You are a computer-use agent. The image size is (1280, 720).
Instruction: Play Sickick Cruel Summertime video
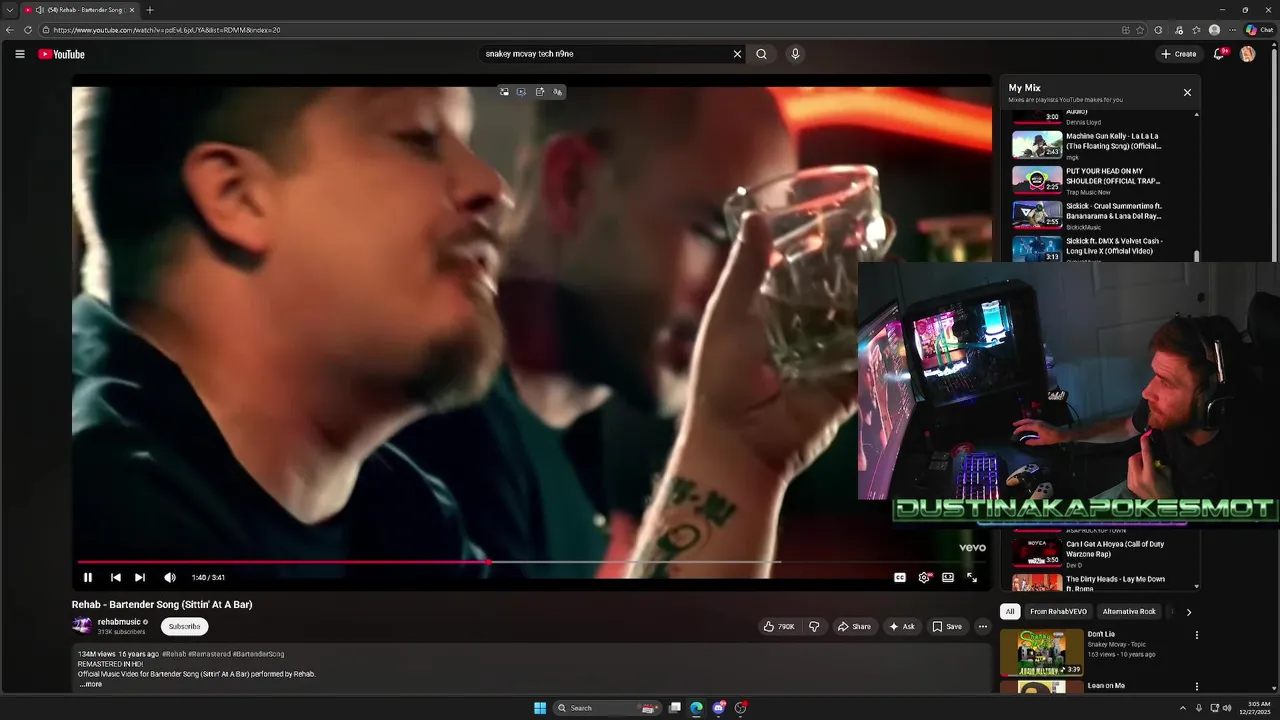[1087, 215]
